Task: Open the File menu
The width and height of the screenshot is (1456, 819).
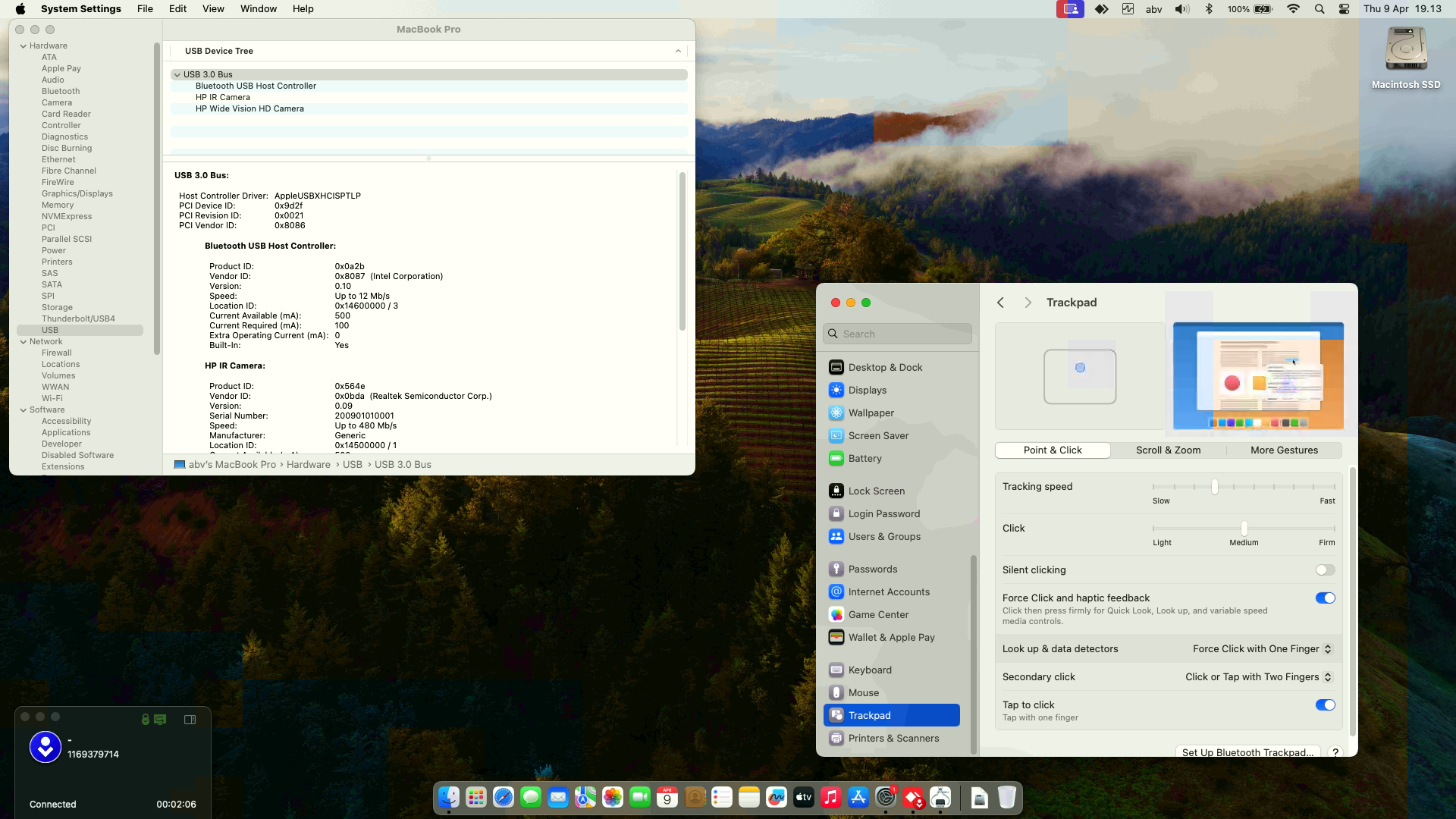Action: [145, 9]
